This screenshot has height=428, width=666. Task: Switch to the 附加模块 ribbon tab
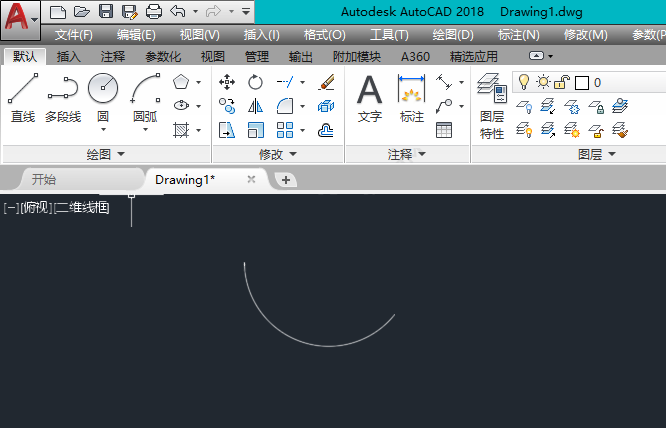click(x=356, y=56)
